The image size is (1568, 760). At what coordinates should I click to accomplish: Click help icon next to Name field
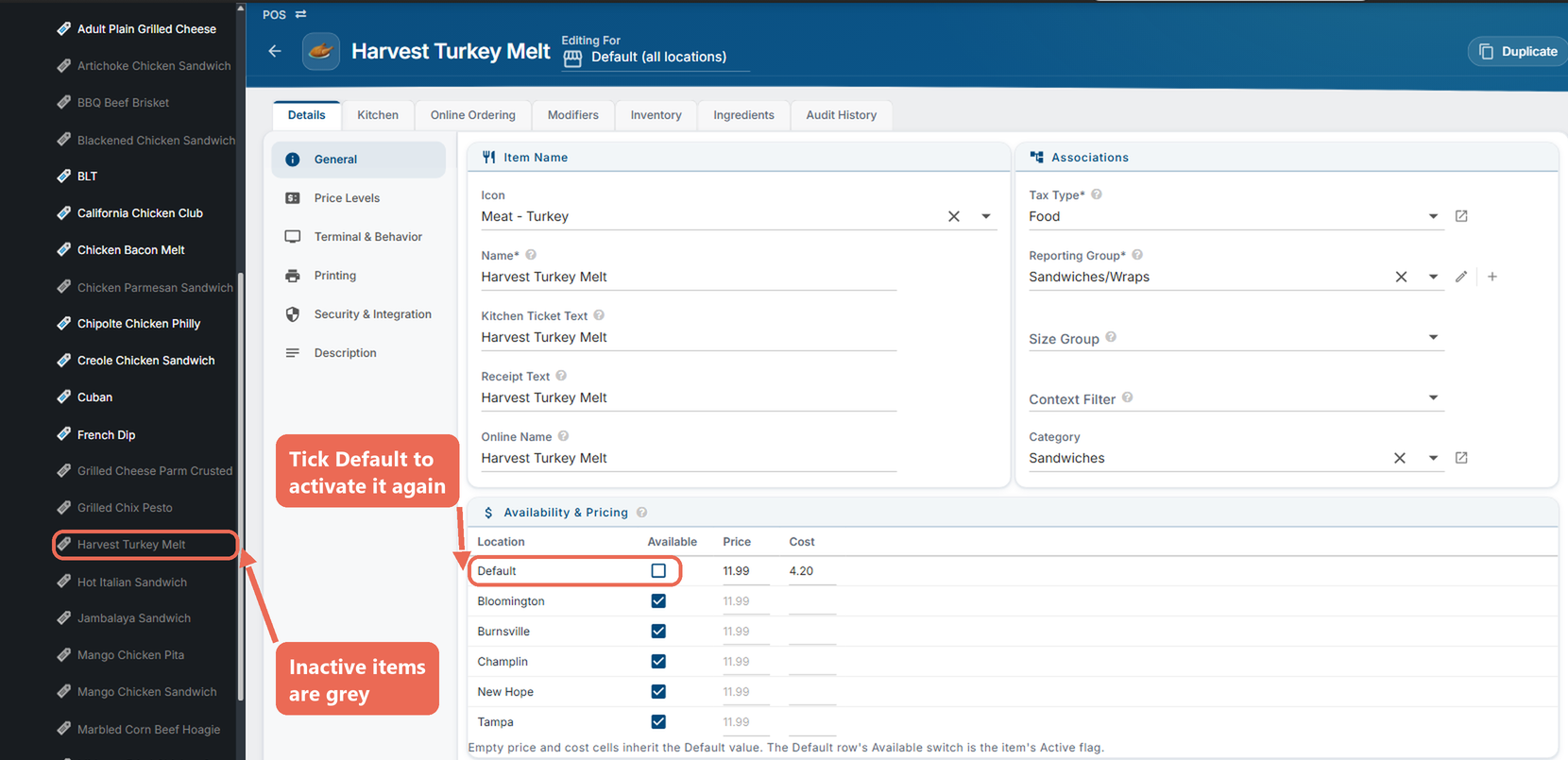coord(531,255)
